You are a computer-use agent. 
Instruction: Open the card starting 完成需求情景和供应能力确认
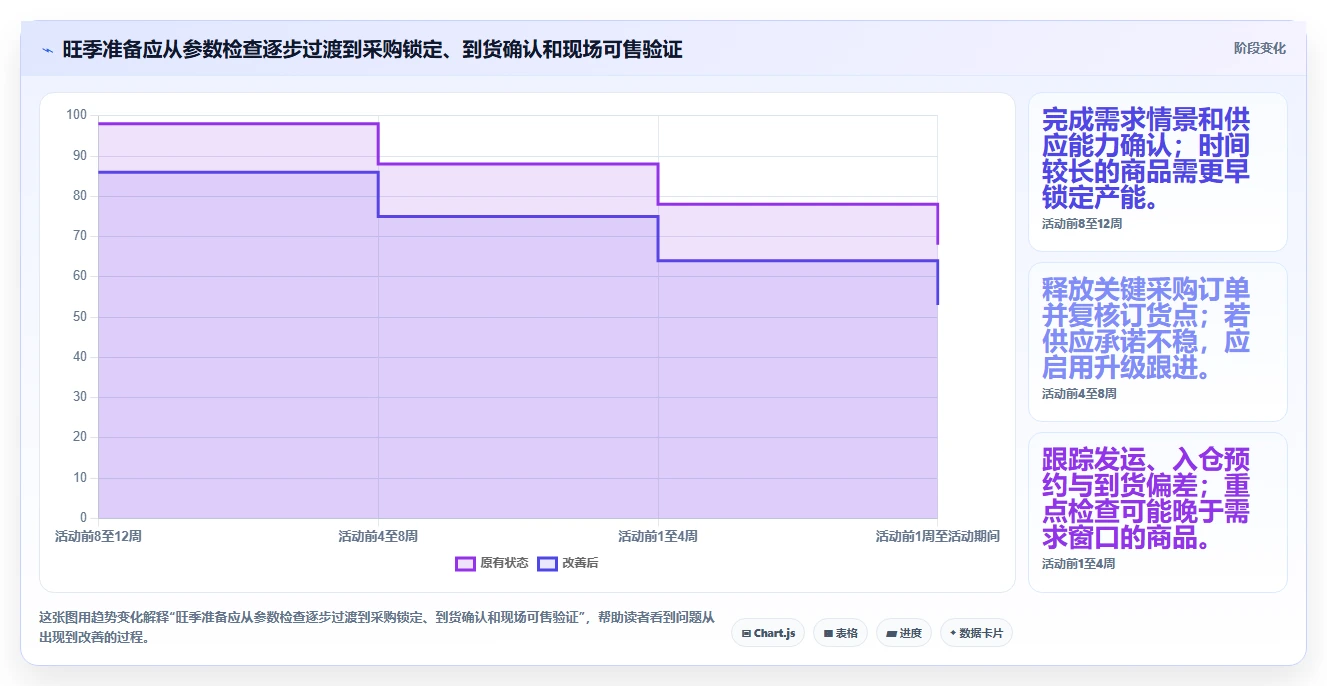click(x=1157, y=172)
